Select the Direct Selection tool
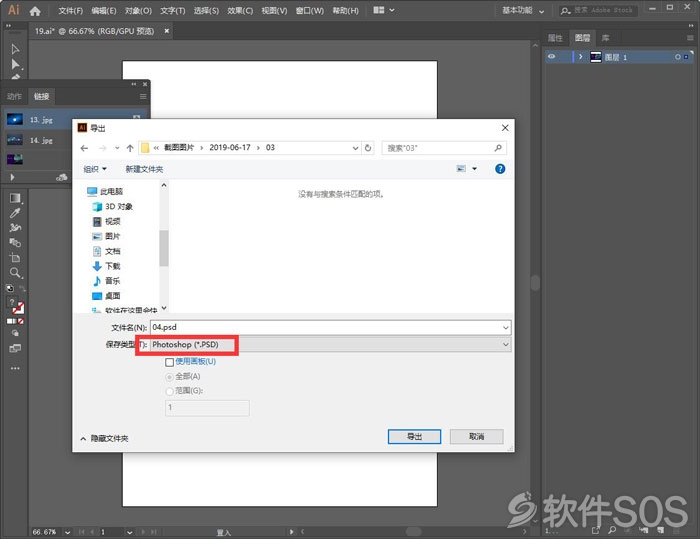This screenshot has height=539, width=700. click(15, 64)
